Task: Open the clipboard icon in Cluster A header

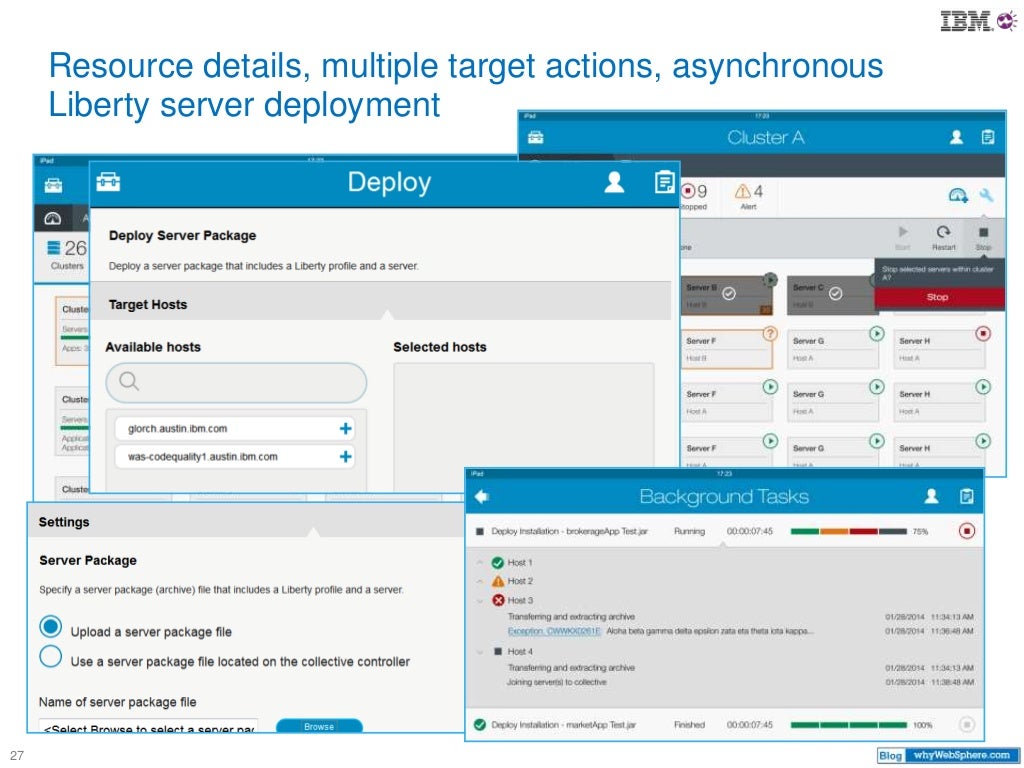Action: (988, 137)
